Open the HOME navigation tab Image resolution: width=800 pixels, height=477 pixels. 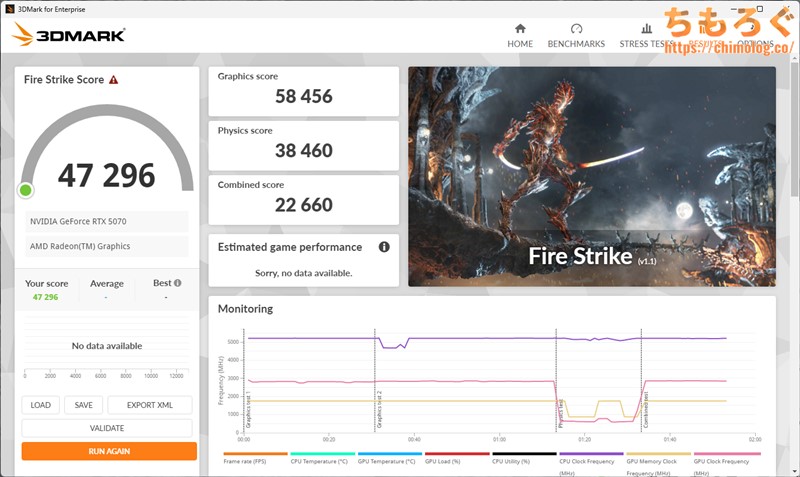pyautogui.click(x=520, y=36)
